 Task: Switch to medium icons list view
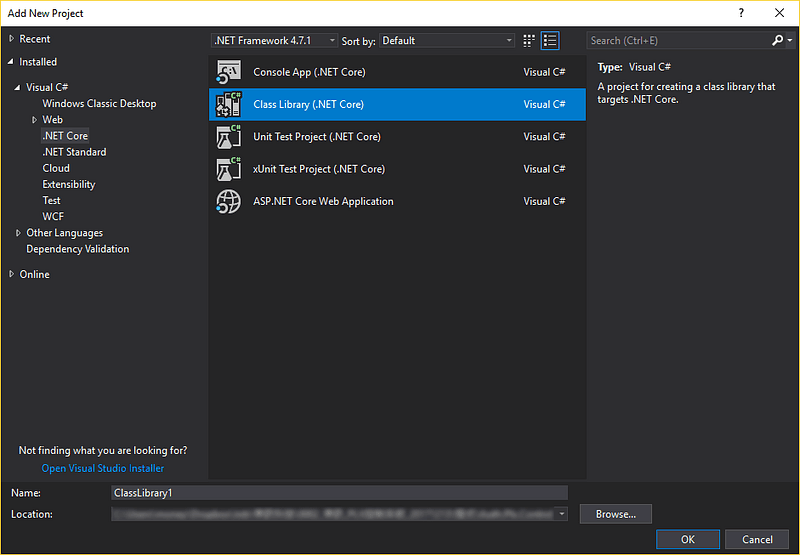(550, 40)
